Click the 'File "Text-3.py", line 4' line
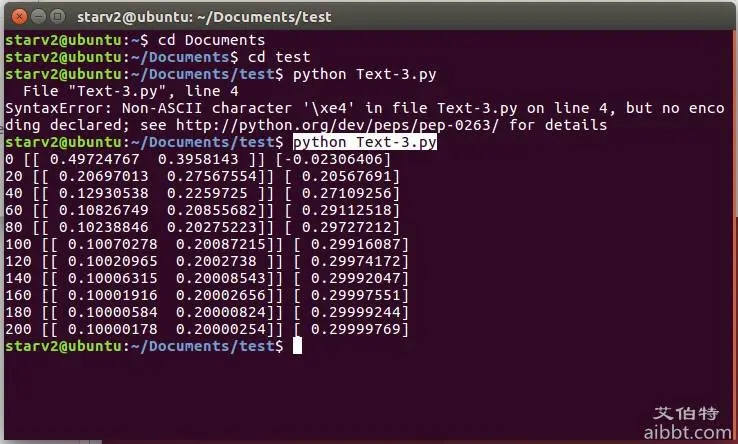The image size is (738, 444). [131, 91]
